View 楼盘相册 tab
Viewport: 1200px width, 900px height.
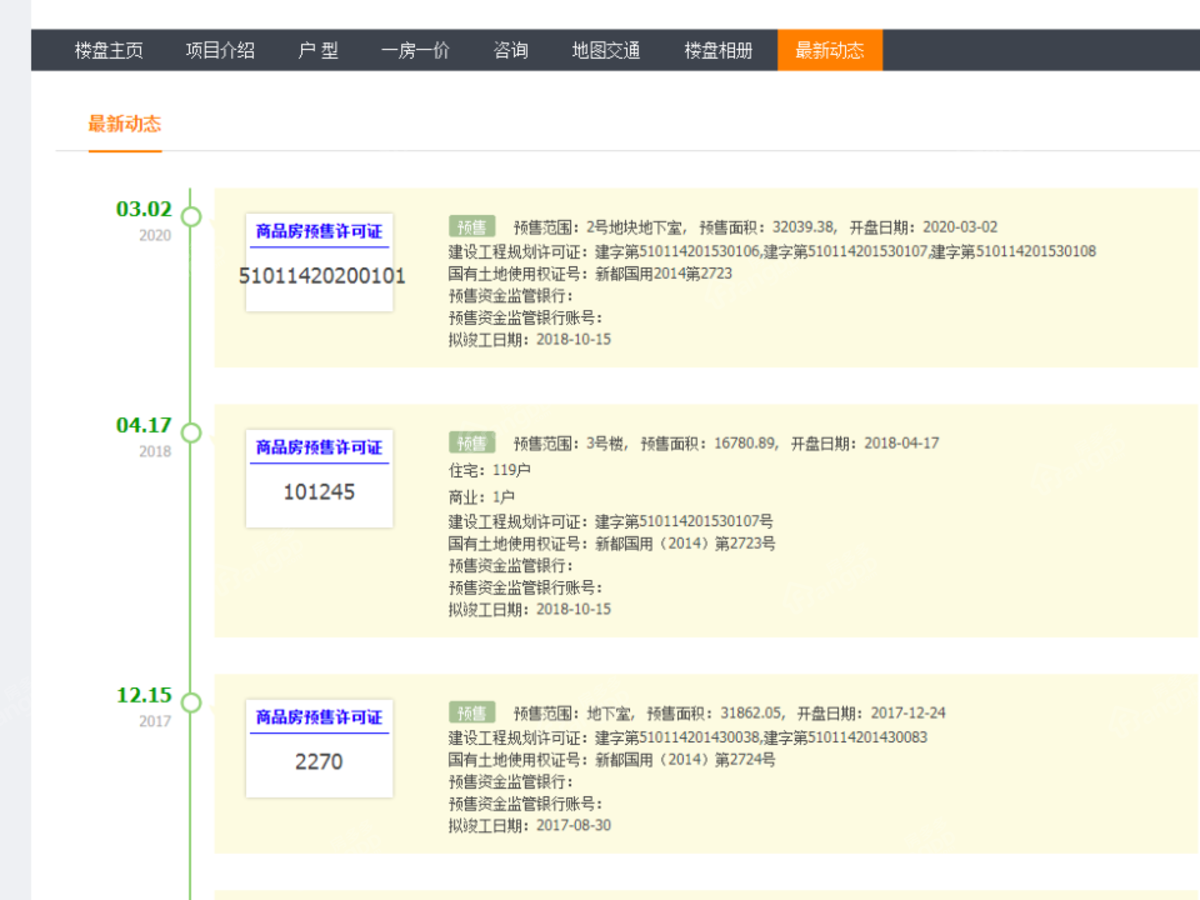coord(718,50)
